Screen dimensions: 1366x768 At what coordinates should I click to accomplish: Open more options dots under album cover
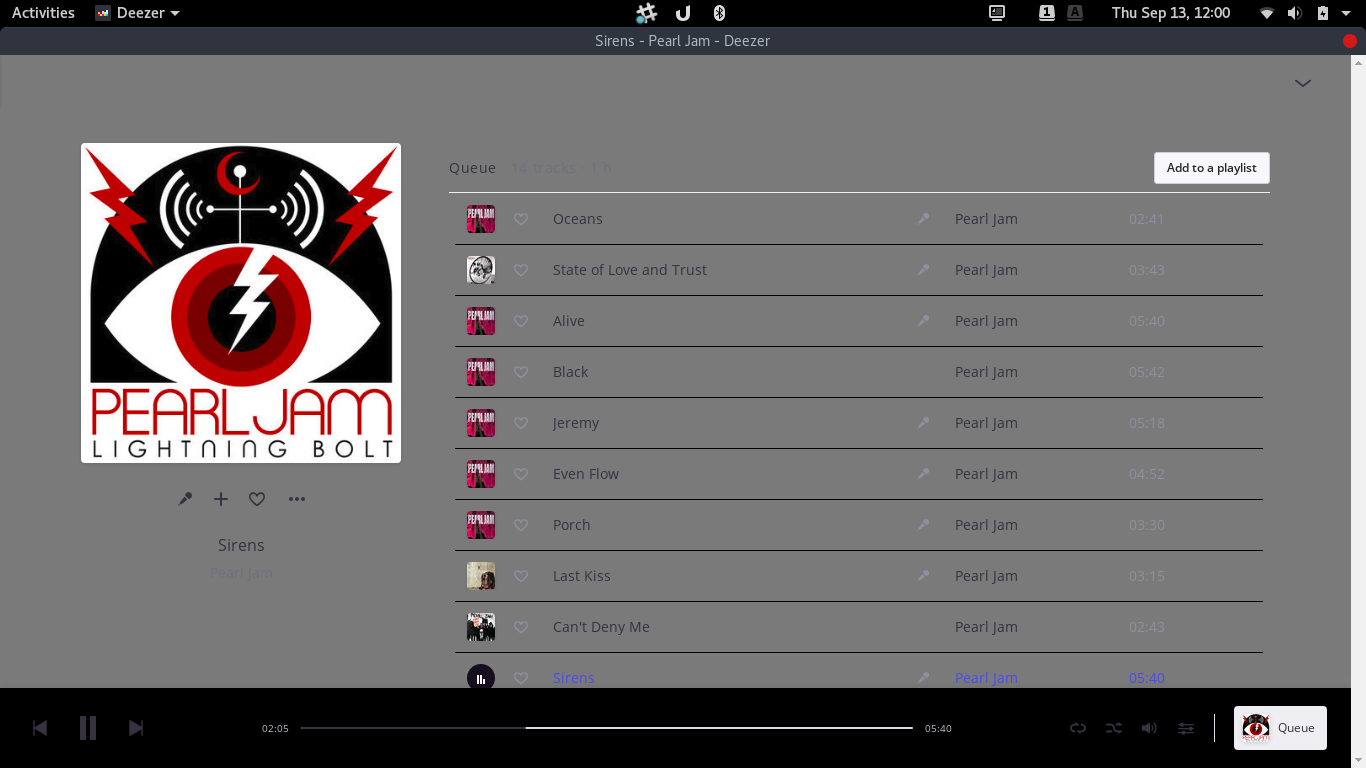(297, 499)
